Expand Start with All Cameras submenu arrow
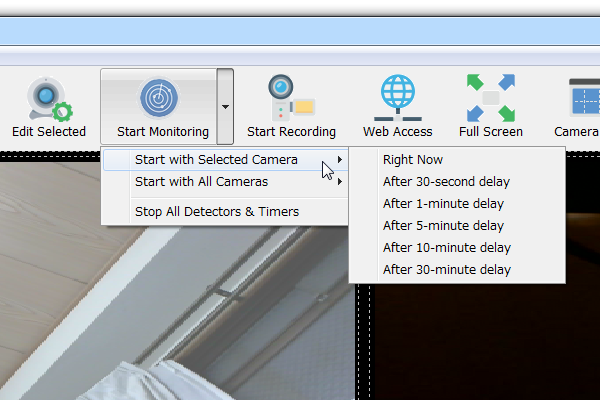 tap(339, 182)
